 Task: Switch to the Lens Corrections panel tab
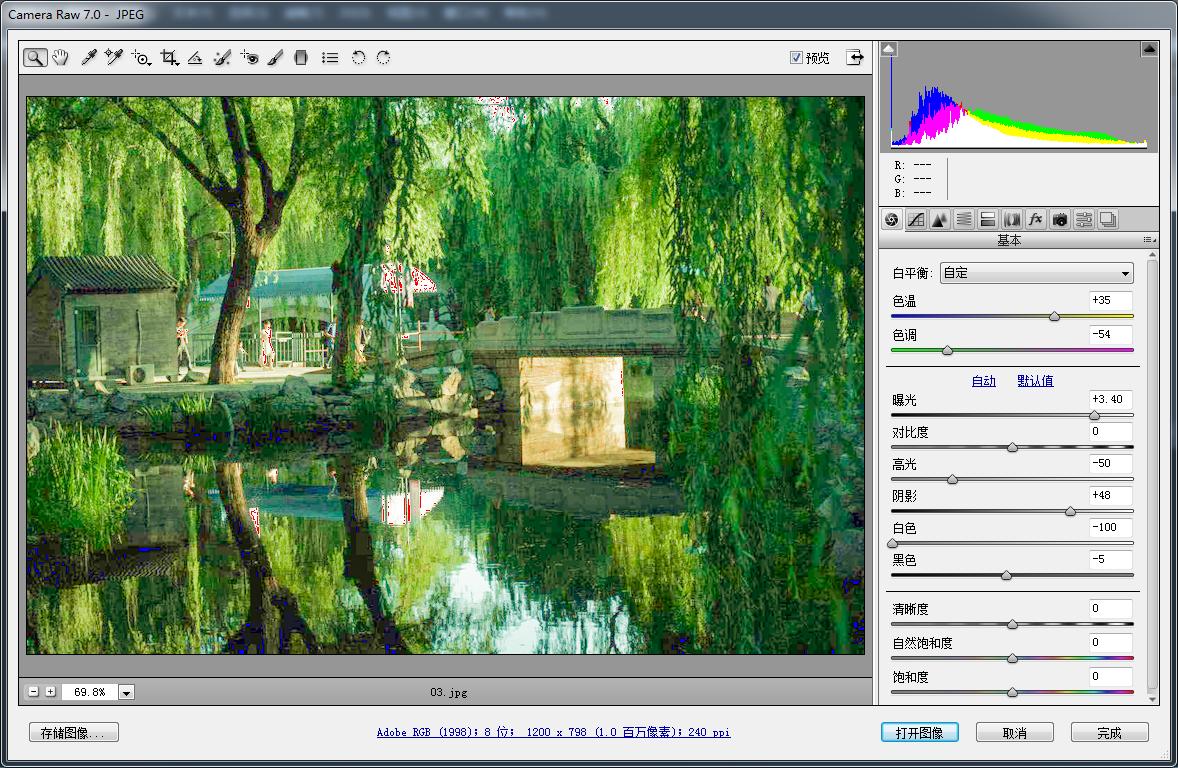[x=1012, y=219]
